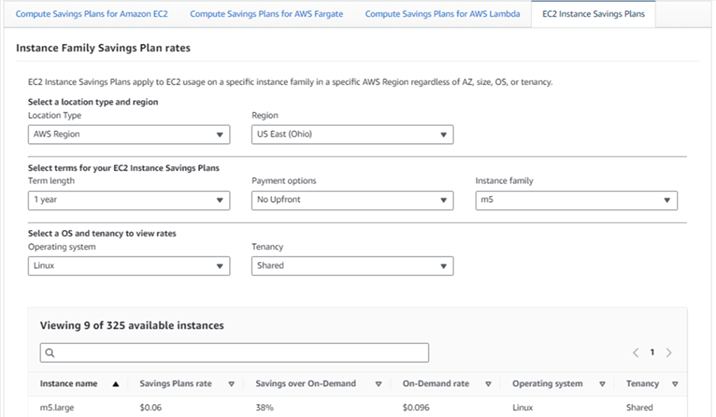Select the m5.large instance row name
This screenshot has width=716, height=417.
(57, 407)
